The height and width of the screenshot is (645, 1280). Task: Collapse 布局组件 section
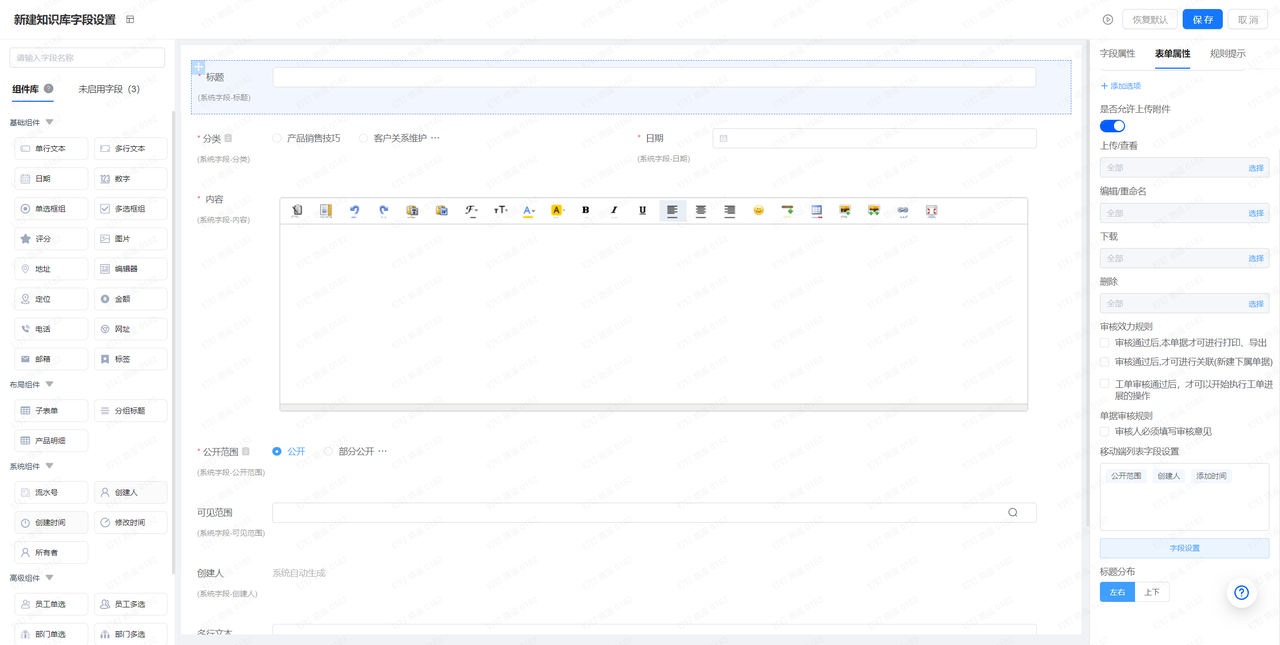(50, 384)
